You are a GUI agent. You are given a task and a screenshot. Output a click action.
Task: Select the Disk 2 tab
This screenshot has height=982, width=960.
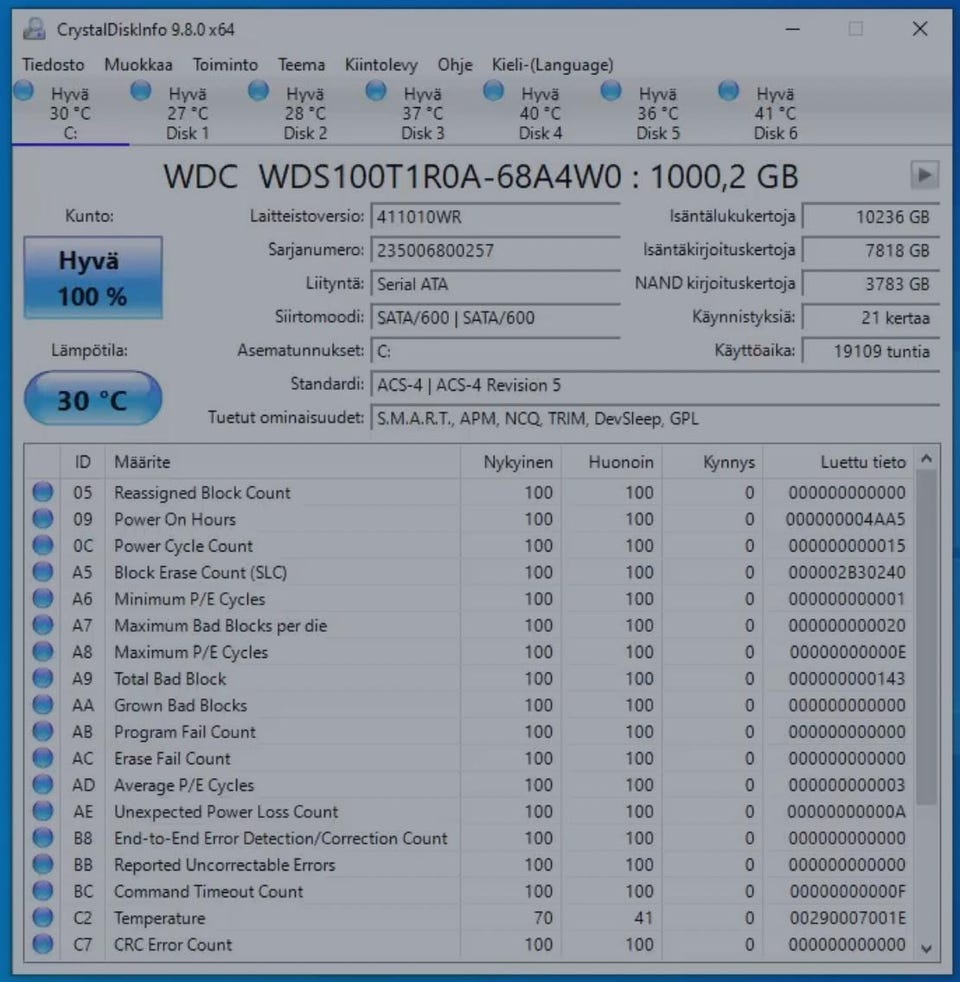click(305, 112)
